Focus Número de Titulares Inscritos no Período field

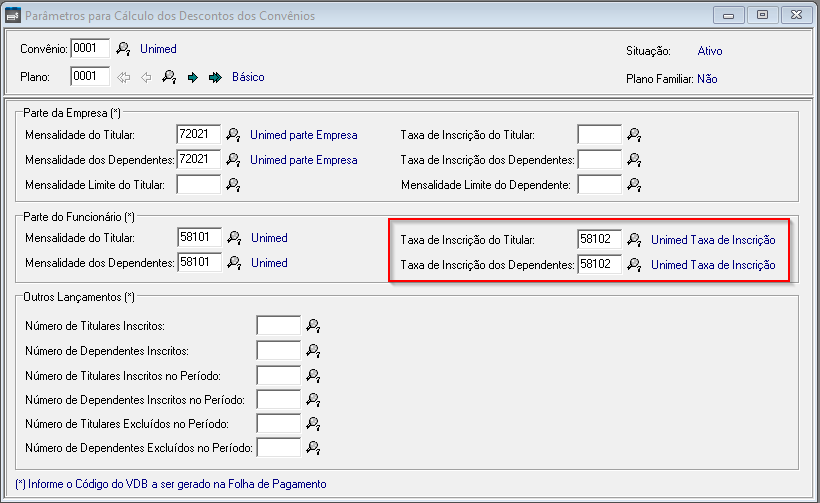point(278,374)
